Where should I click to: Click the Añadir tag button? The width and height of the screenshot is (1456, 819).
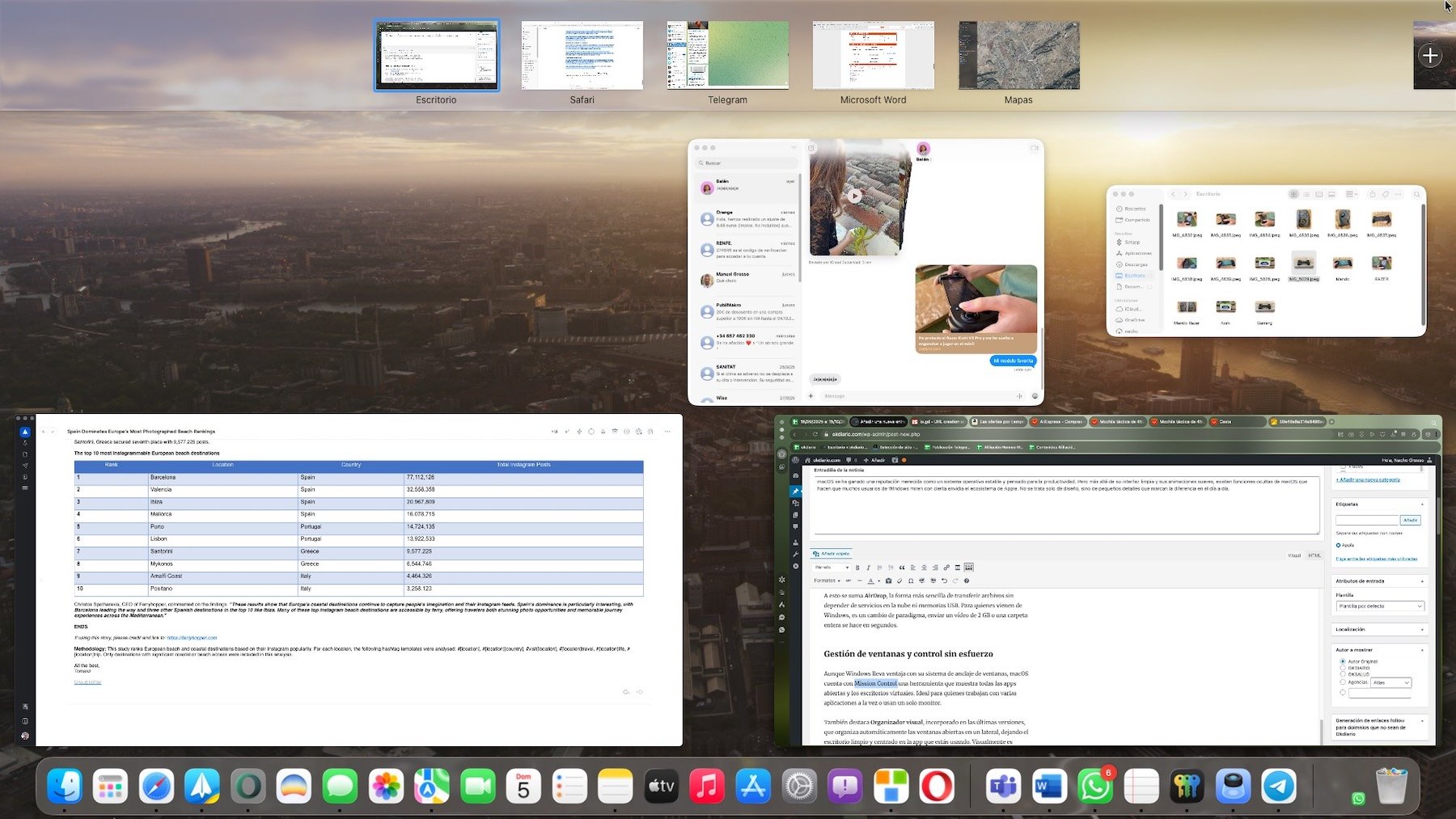point(1410,520)
